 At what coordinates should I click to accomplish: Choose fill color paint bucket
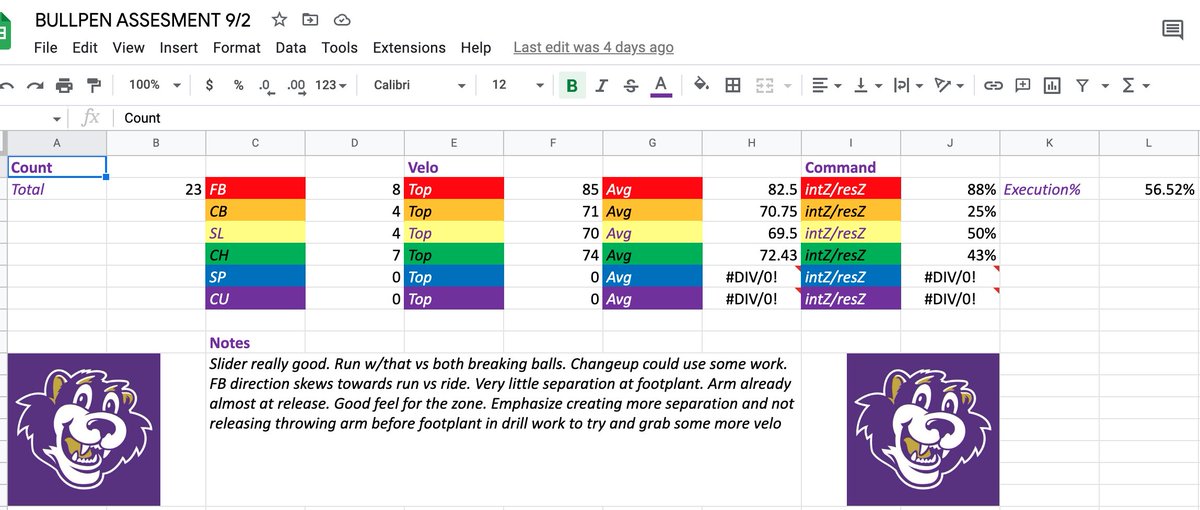point(701,86)
